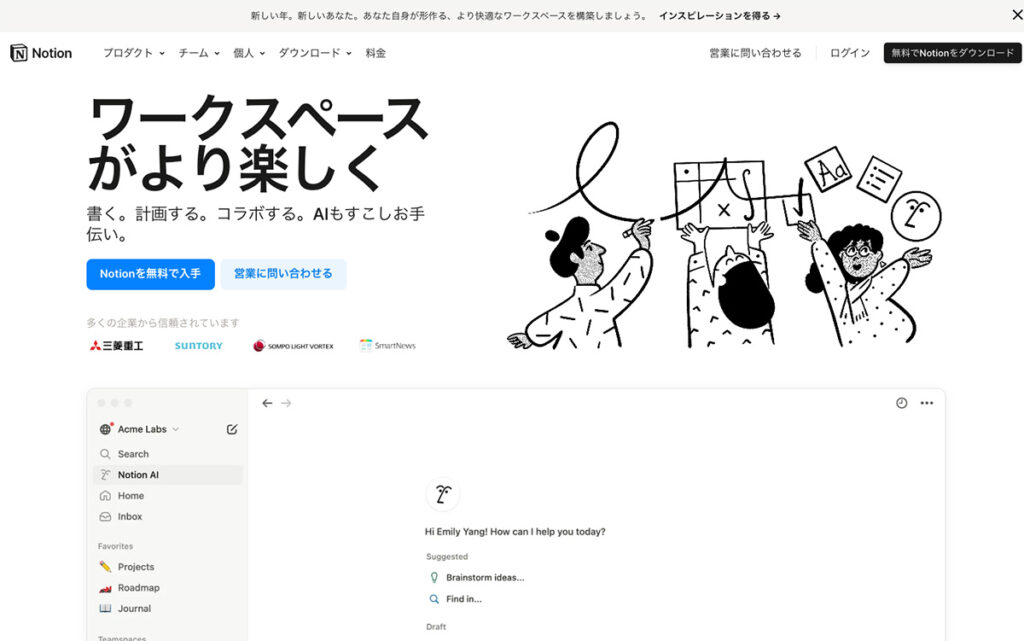This screenshot has width=1024, height=641.
Task: Open the three-dot more options menu
Action: coord(927,403)
